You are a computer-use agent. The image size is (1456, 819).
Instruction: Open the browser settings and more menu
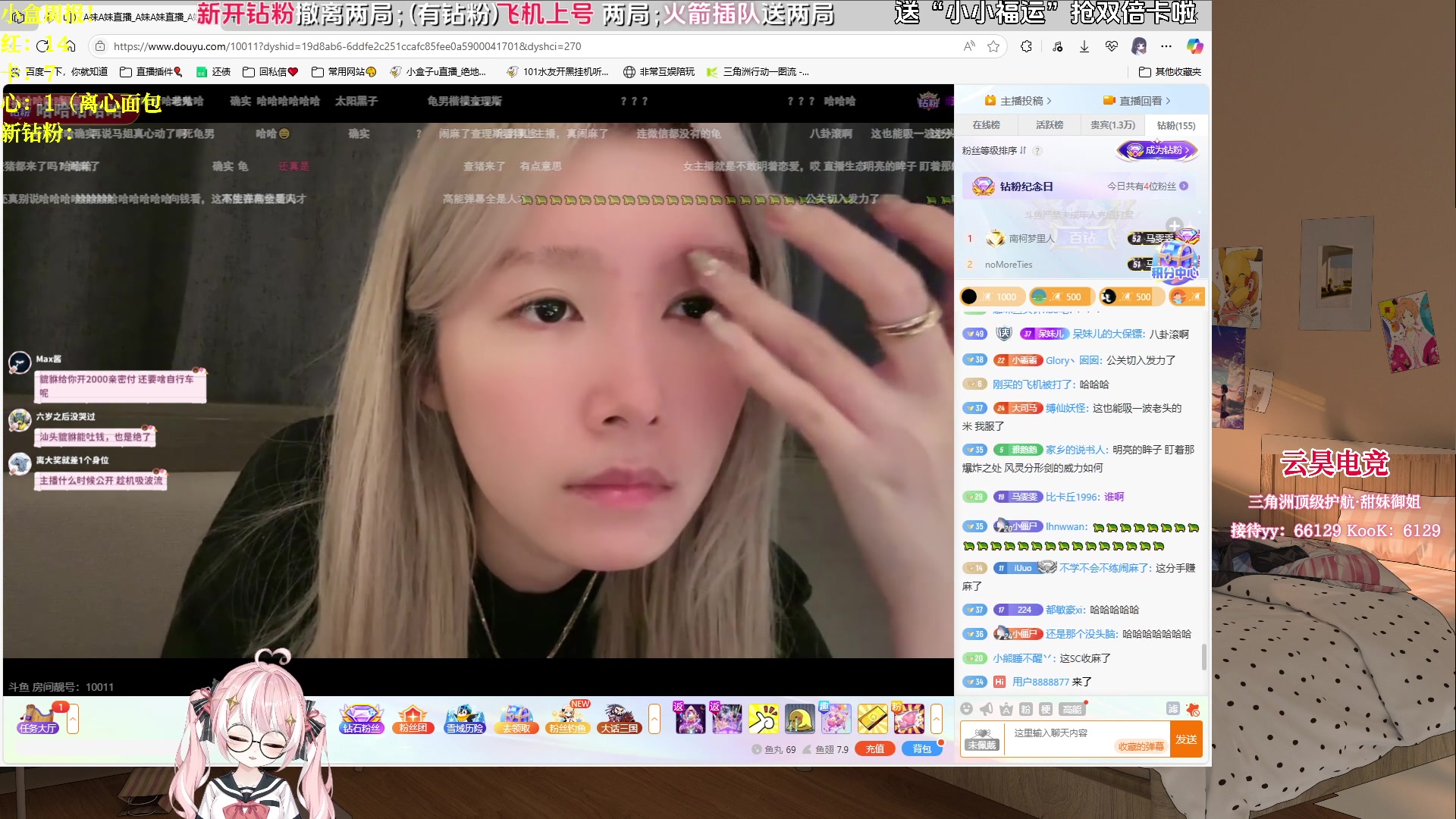click(1166, 46)
